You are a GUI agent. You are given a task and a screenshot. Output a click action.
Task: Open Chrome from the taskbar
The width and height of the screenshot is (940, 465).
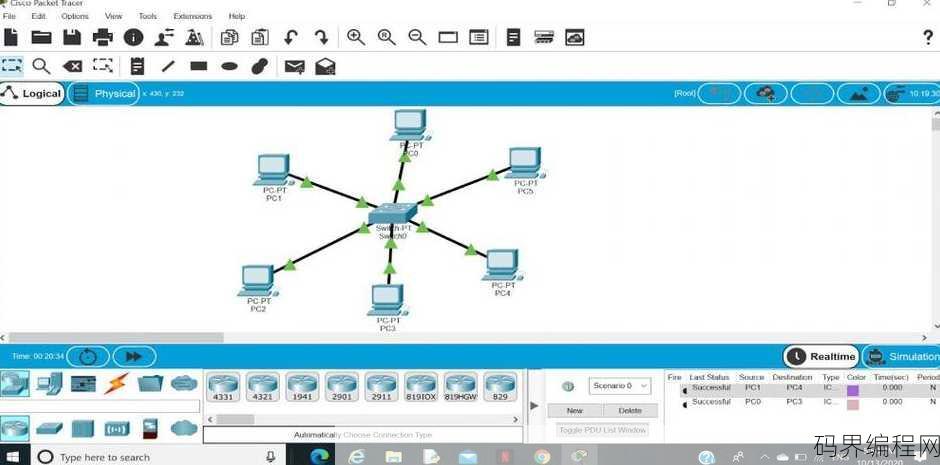pyautogui.click(x=542, y=457)
